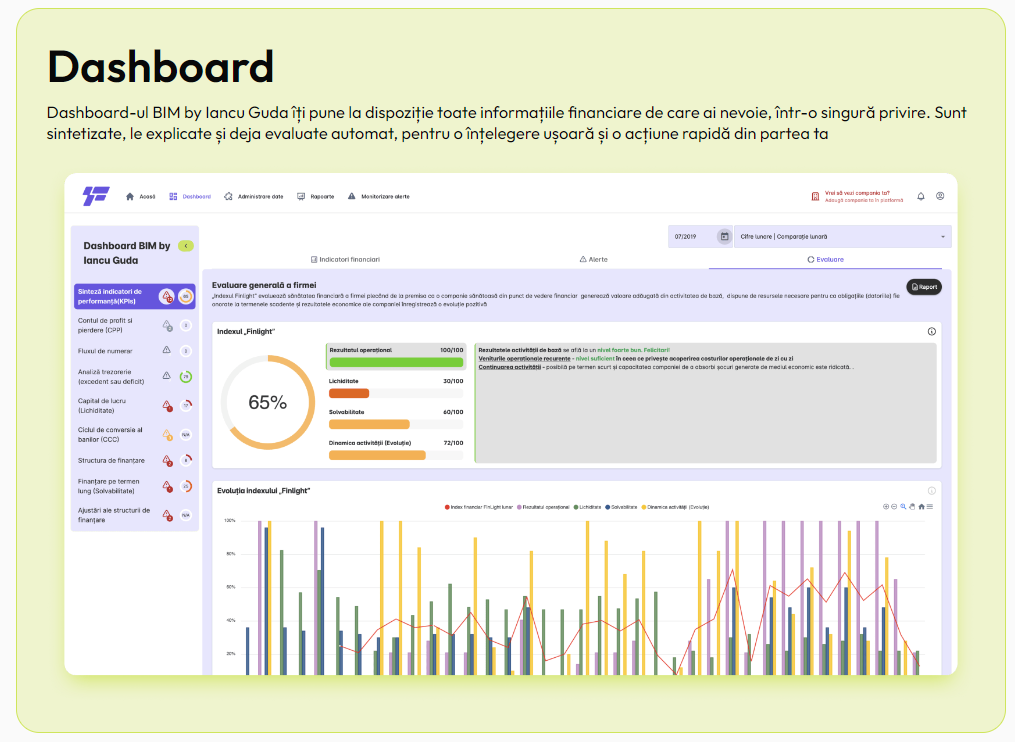The width and height of the screenshot is (1015, 742).
Task: Toggle Lichiditate legend series
Action: click(x=587, y=507)
